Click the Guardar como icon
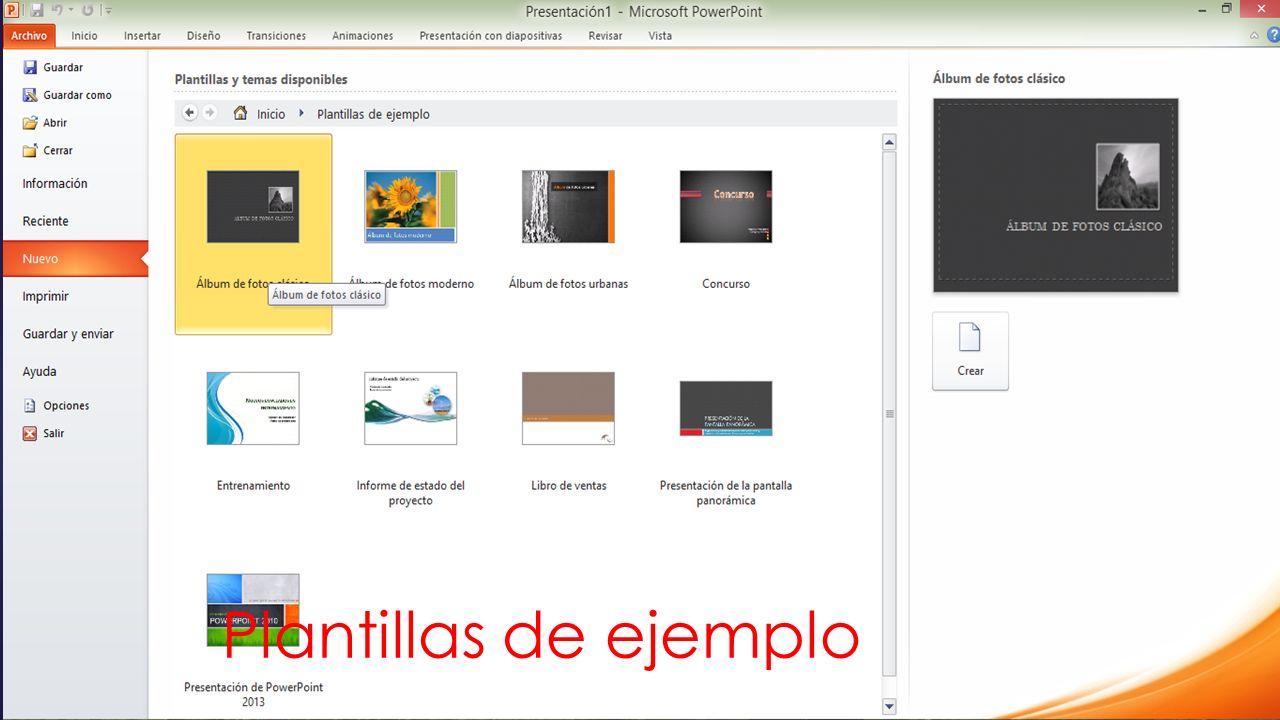1280x720 pixels. pyautogui.click(x=30, y=95)
